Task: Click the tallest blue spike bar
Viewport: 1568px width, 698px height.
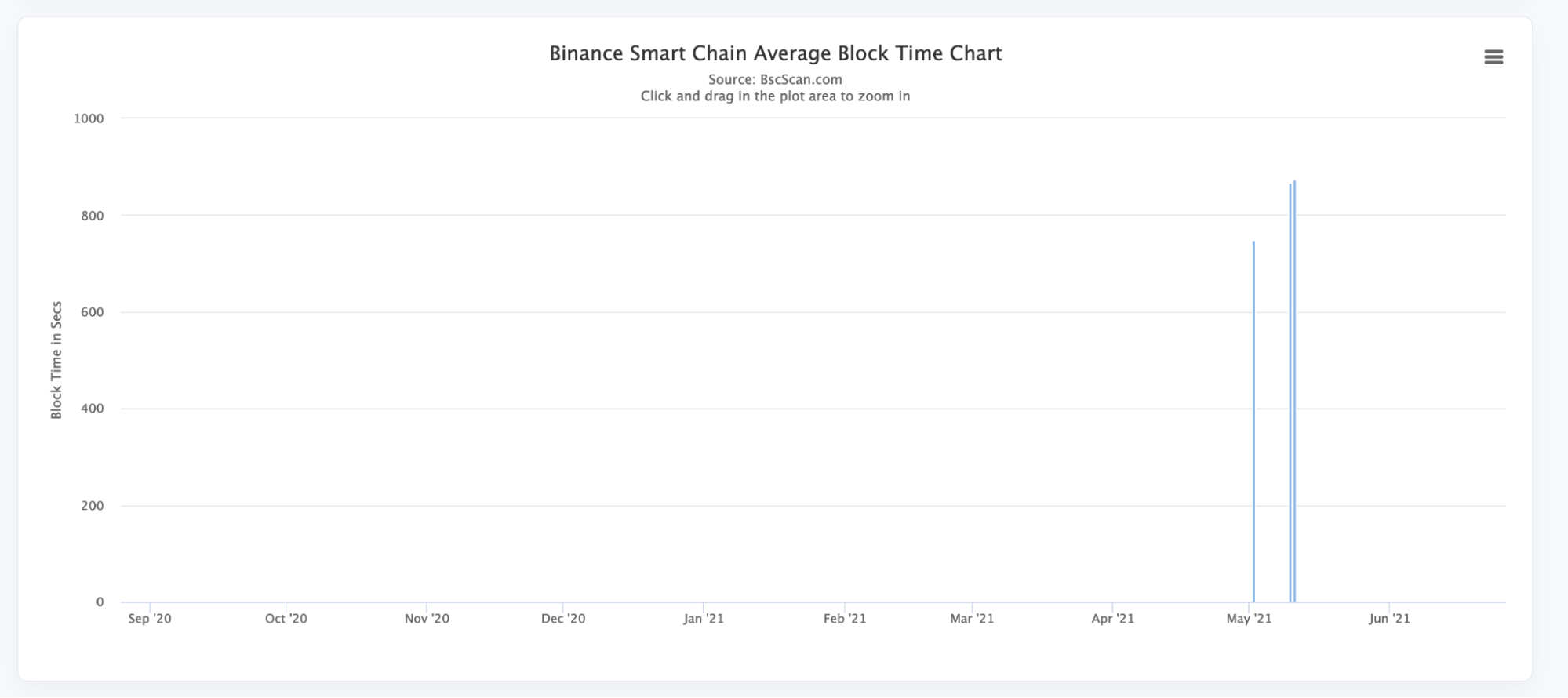Action: [x=1294, y=392]
